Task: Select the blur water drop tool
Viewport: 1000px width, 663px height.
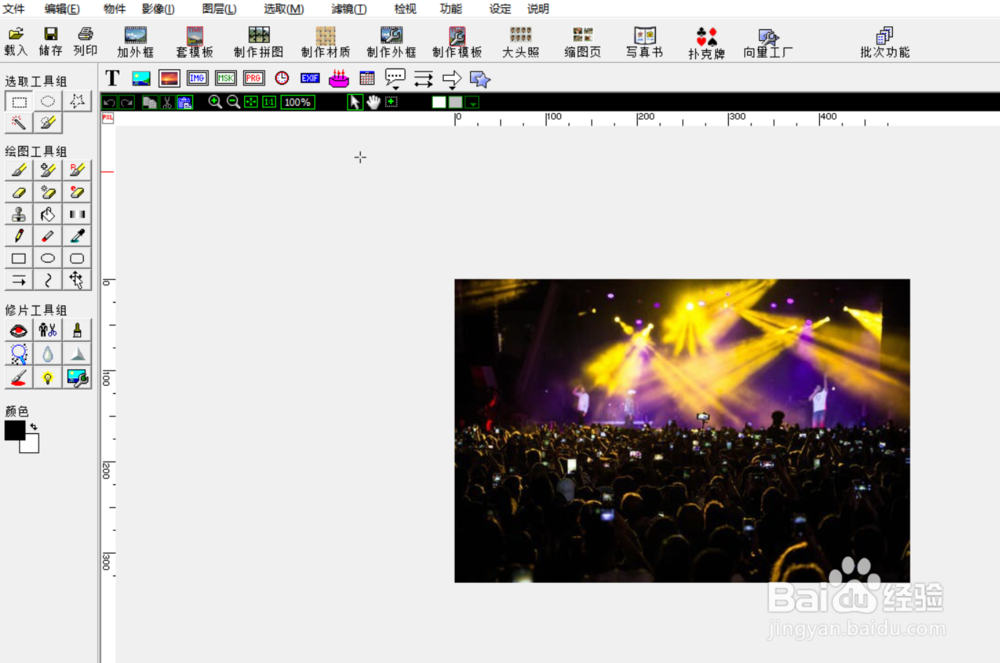Action: click(48, 354)
